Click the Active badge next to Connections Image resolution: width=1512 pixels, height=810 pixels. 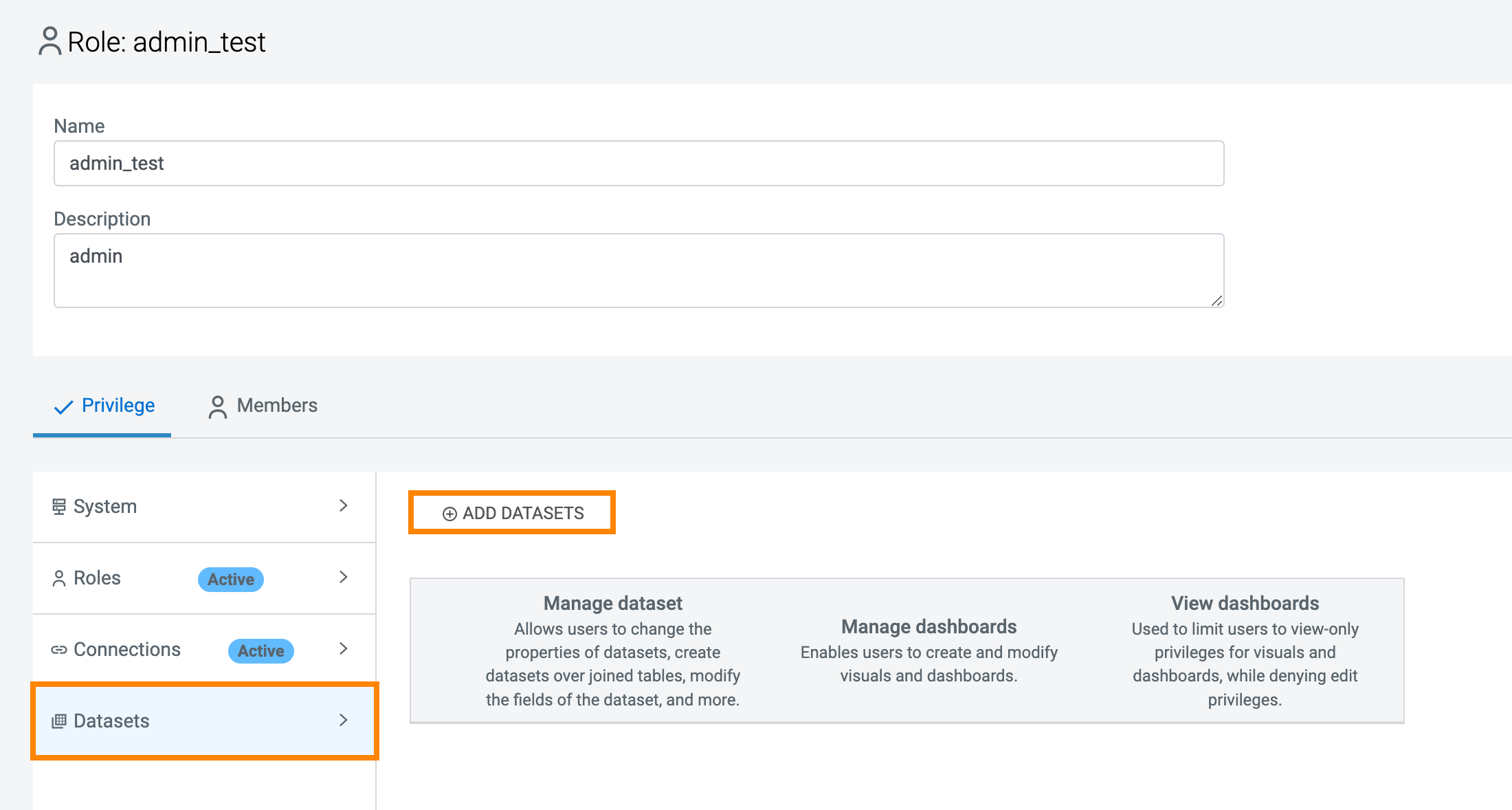[261, 651]
